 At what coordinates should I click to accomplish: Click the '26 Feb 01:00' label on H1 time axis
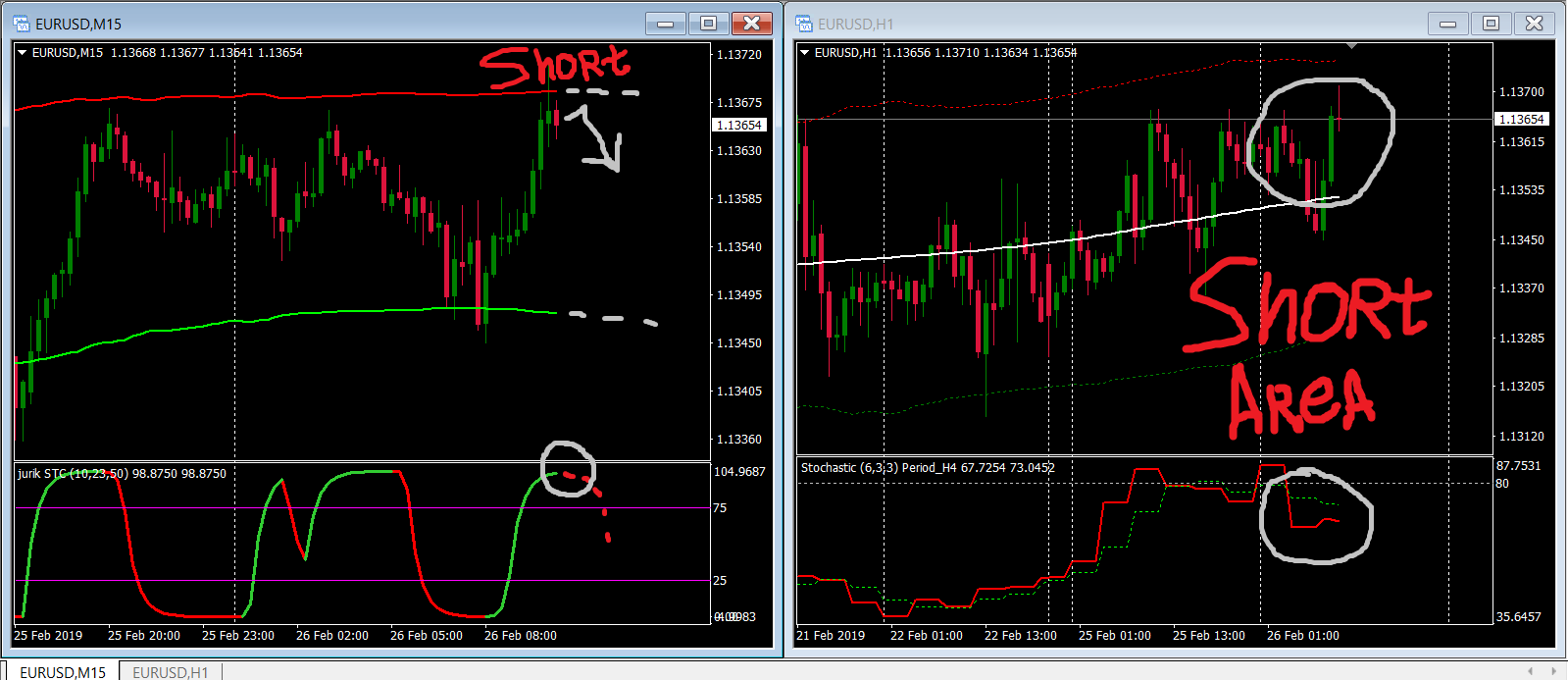pyautogui.click(x=1303, y=636)
